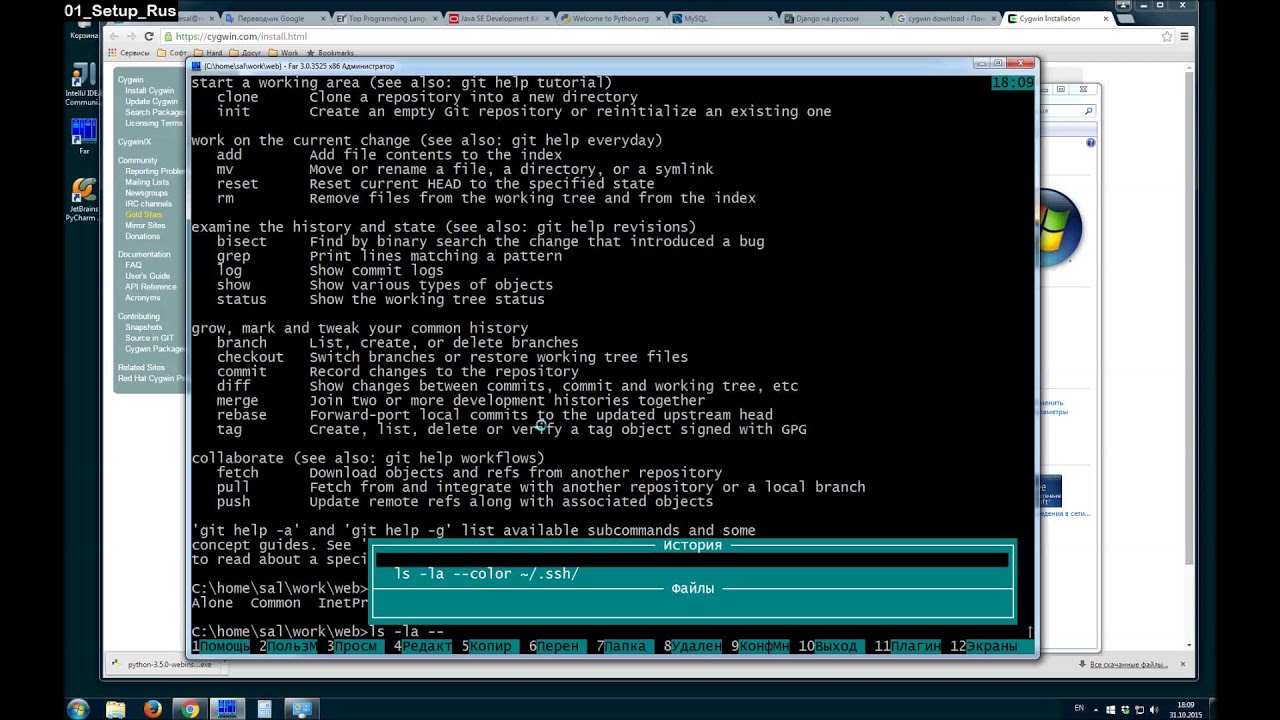Select the MySQL browser tab
The height and width of the screenshot is (720, 1280).
click(720, 18)
